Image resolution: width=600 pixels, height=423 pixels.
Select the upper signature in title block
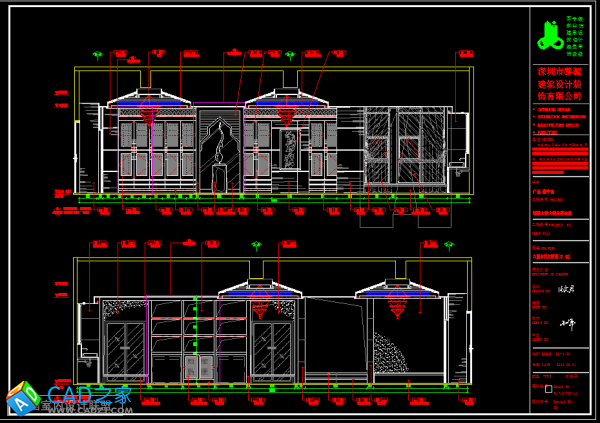[566, 291]
